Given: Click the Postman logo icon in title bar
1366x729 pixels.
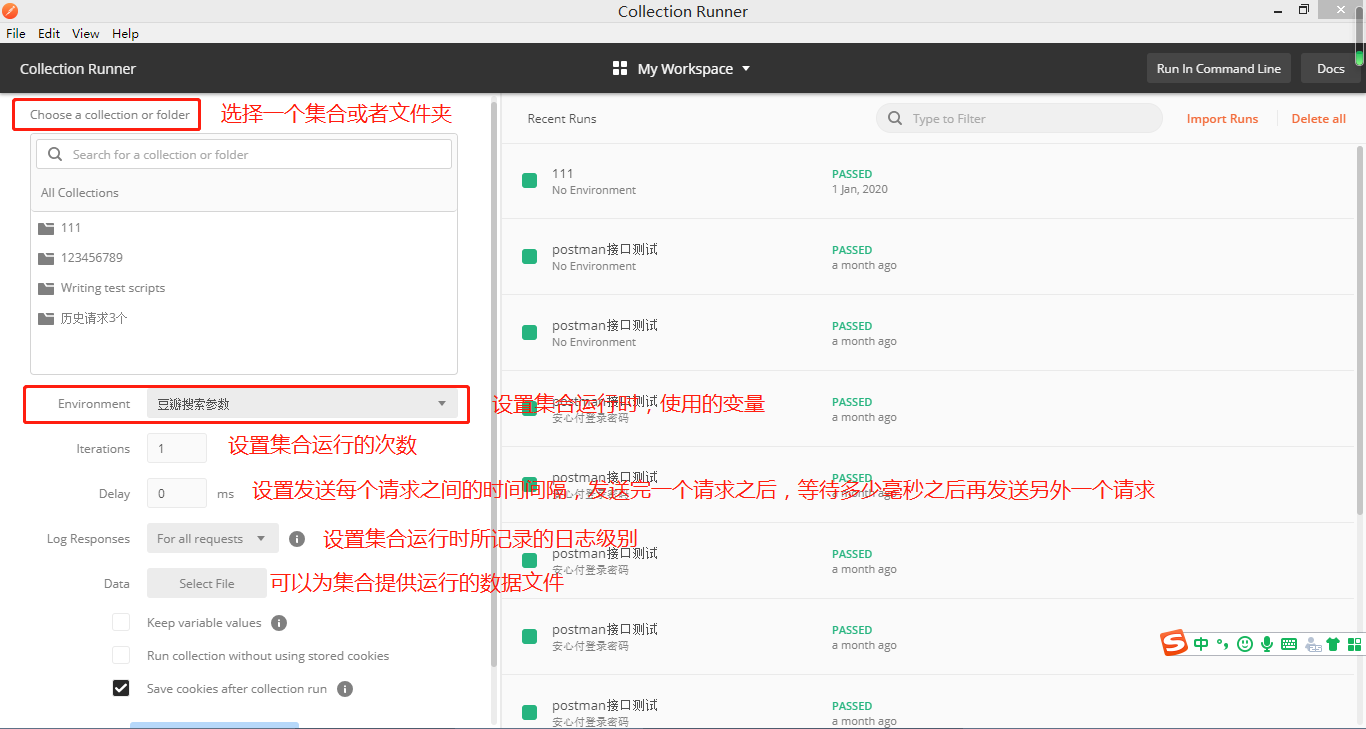Looking at the screenshot, I should pos(10,11).
